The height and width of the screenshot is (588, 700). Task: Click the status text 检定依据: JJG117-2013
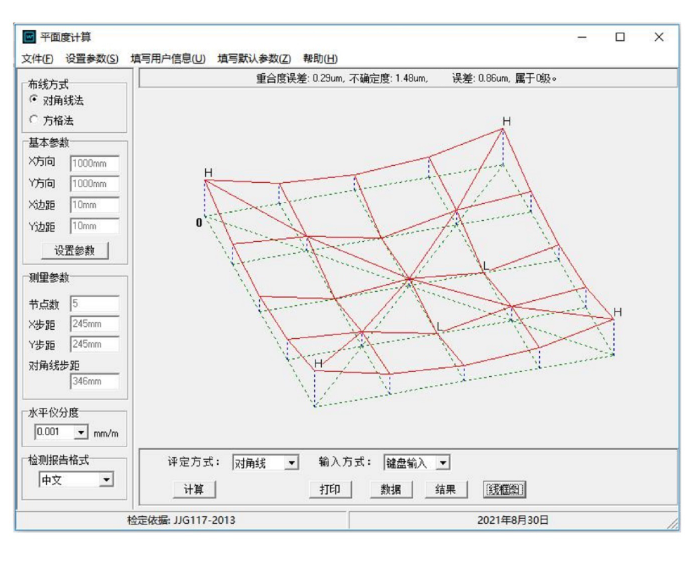pos(181,520)
